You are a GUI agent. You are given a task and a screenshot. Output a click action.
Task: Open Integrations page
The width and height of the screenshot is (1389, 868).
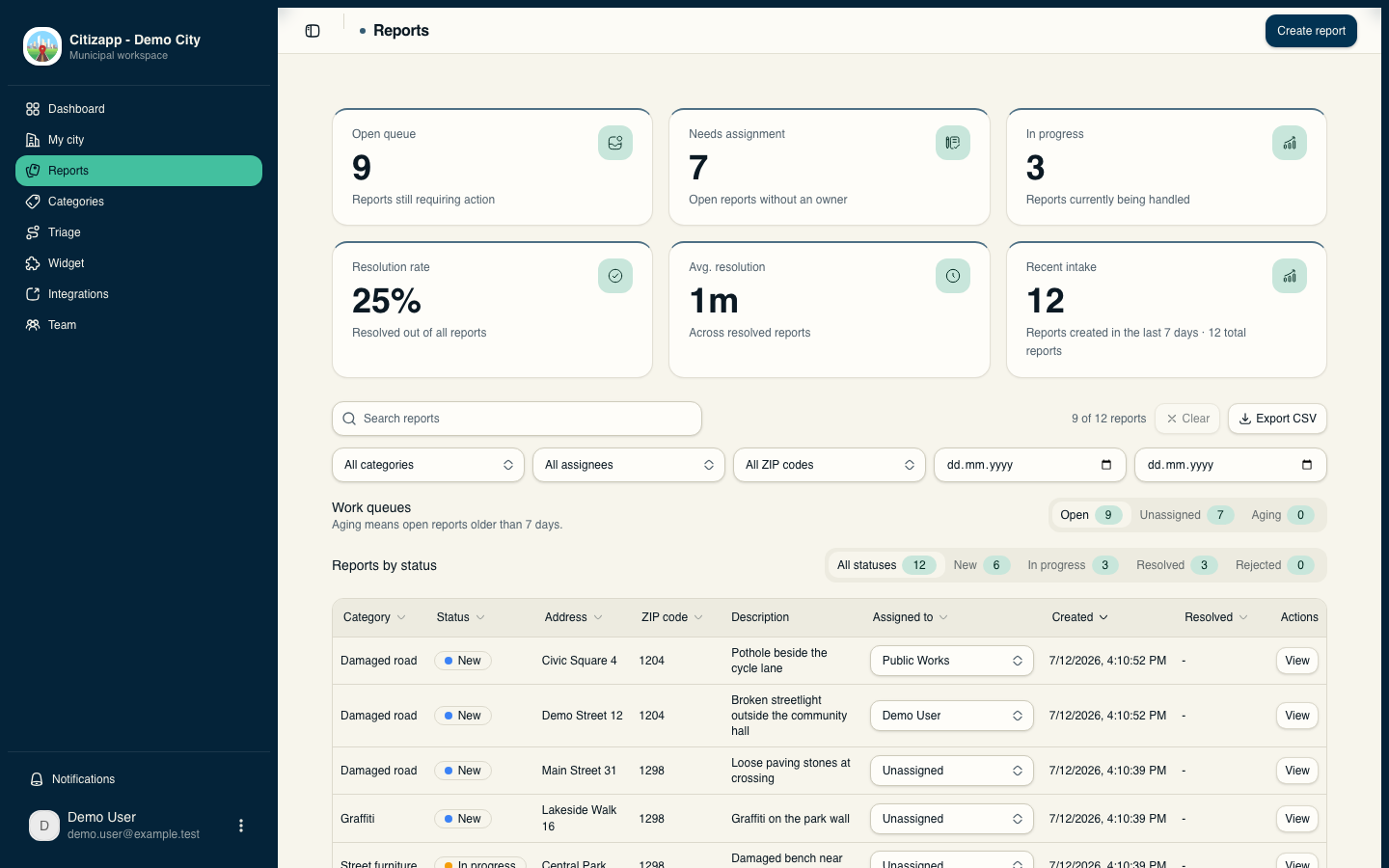139,294
